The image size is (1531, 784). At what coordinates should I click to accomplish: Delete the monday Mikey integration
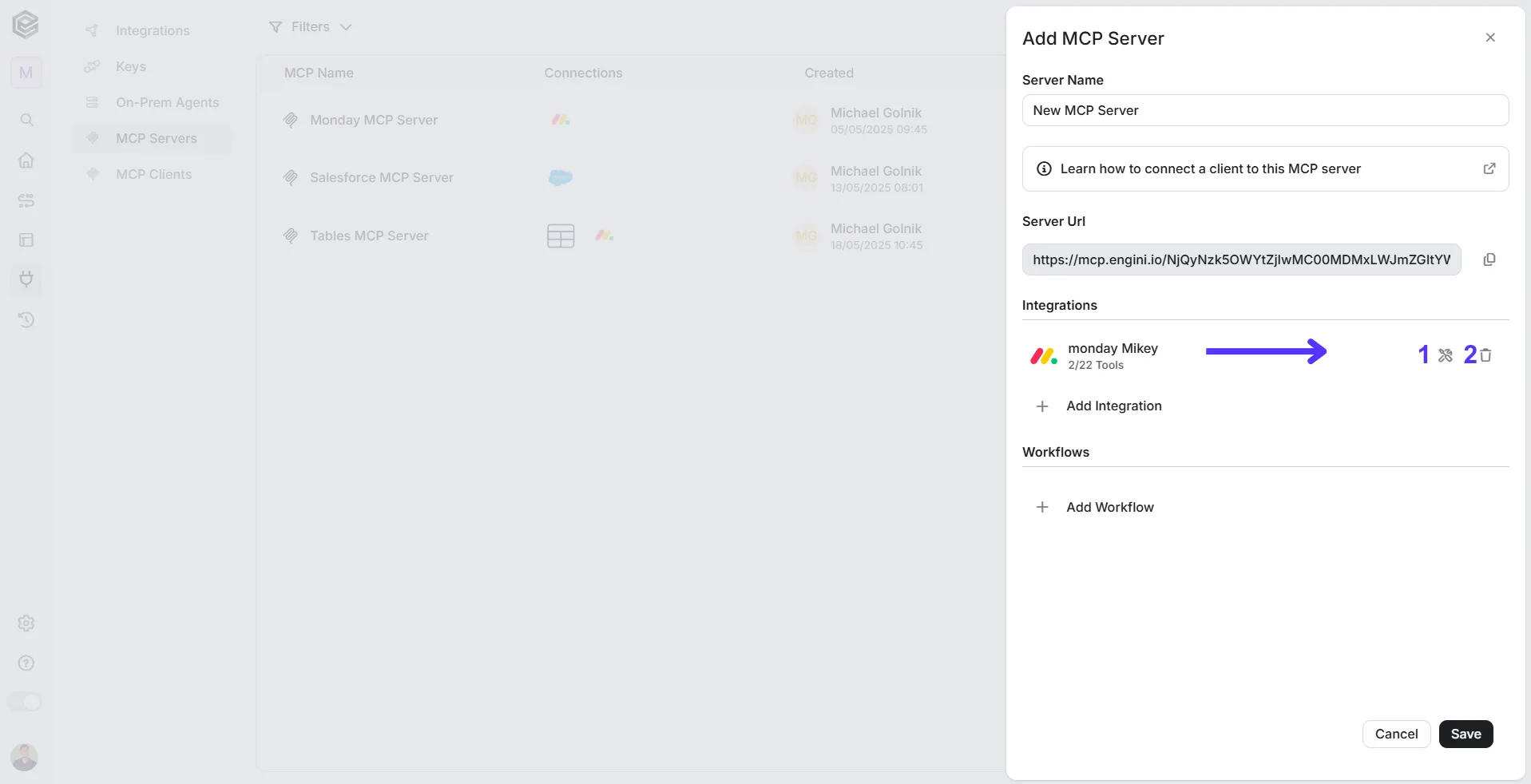[x=1485, y=355]
